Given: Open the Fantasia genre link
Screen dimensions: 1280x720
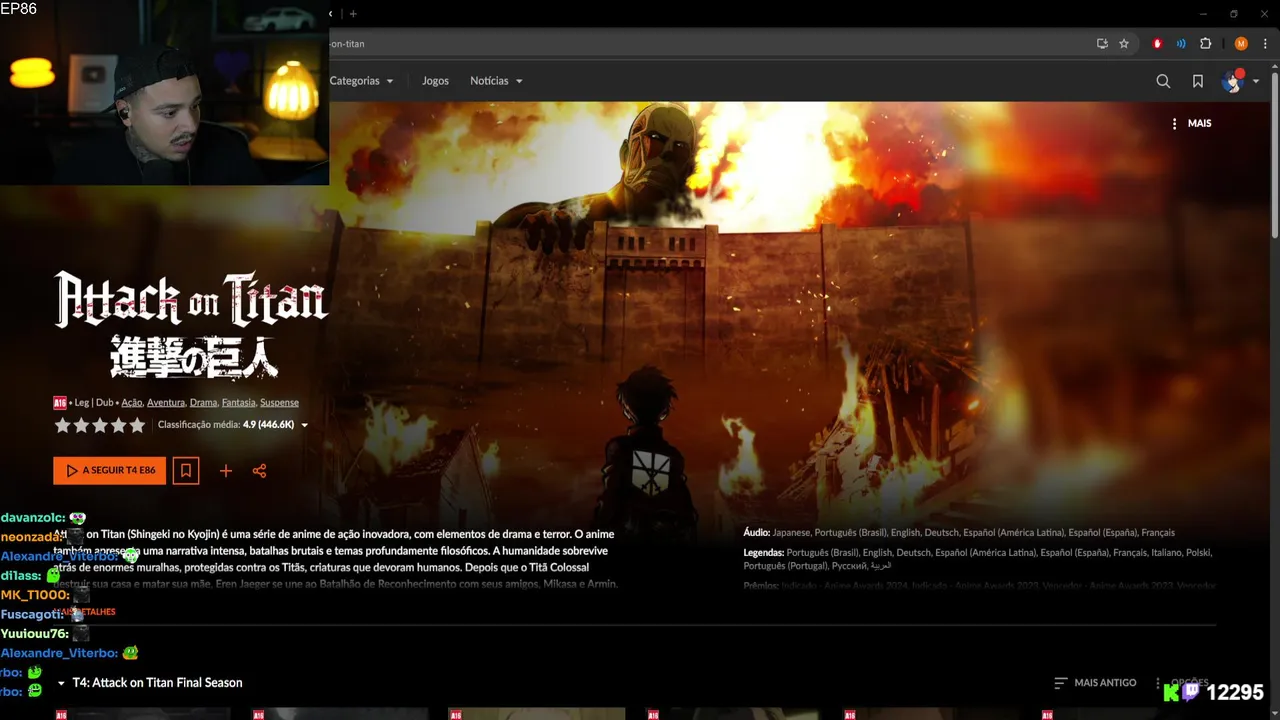Looking at the screenshot, I should click(x=239, y=403).
